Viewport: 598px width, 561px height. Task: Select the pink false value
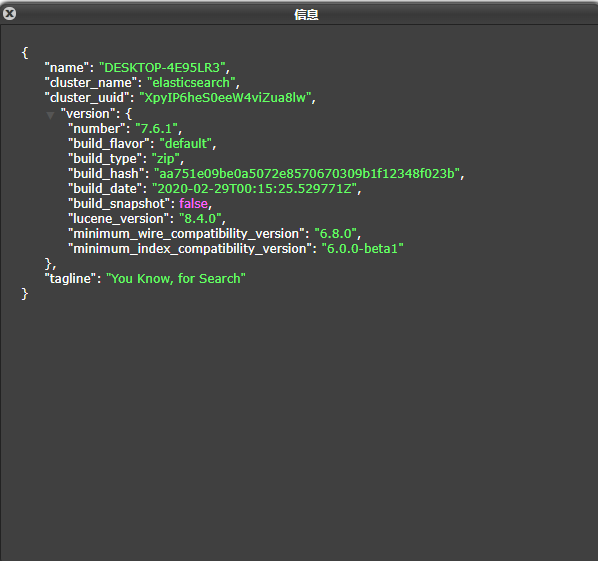[193, 204]
